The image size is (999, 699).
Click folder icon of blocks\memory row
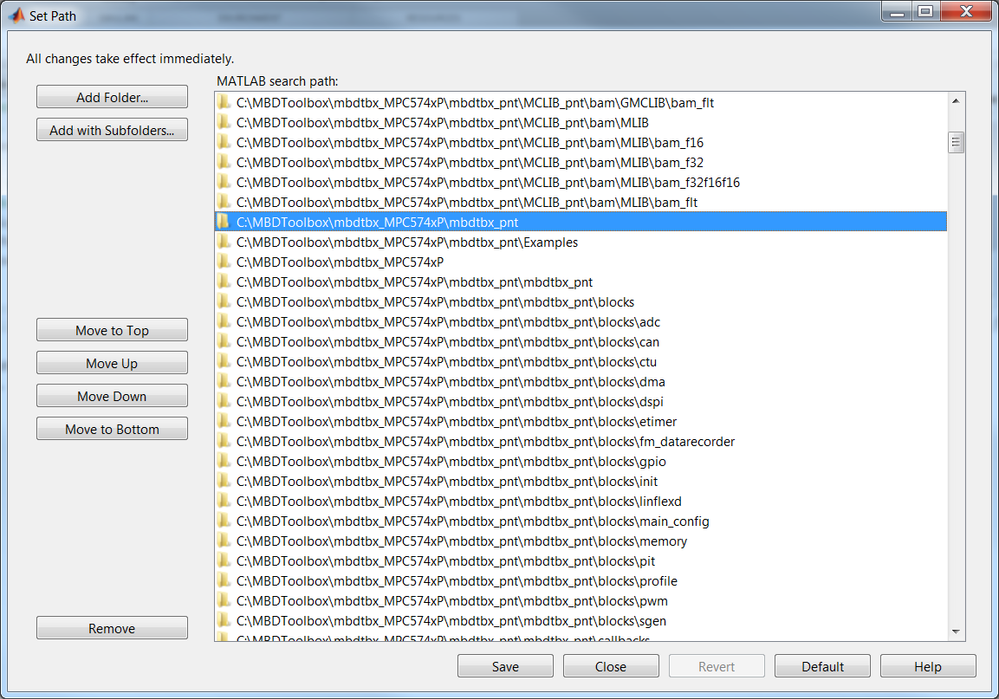coord(223,540)
